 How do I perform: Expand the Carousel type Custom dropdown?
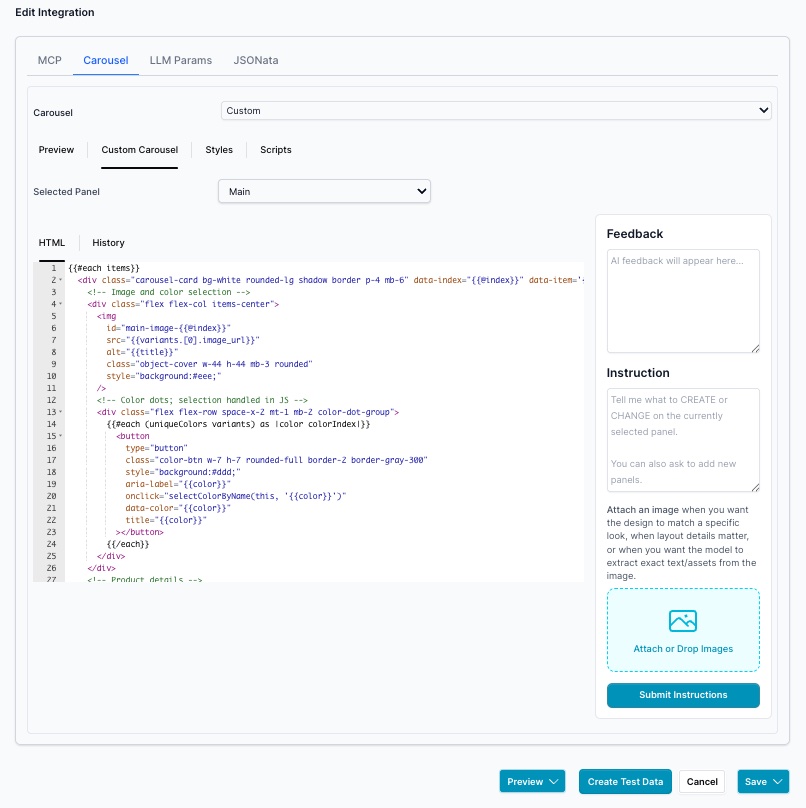pyautogui.click(x=496, y=111)
